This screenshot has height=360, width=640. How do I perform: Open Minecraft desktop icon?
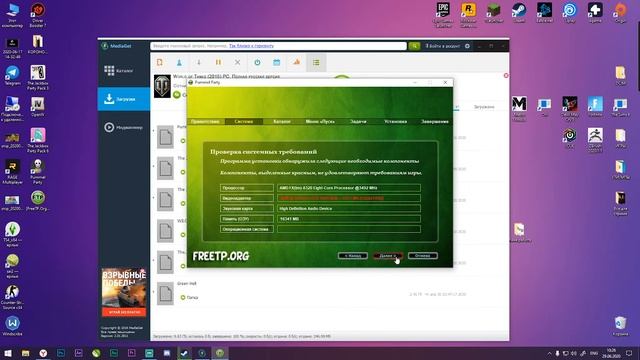(x=494, y=13)
